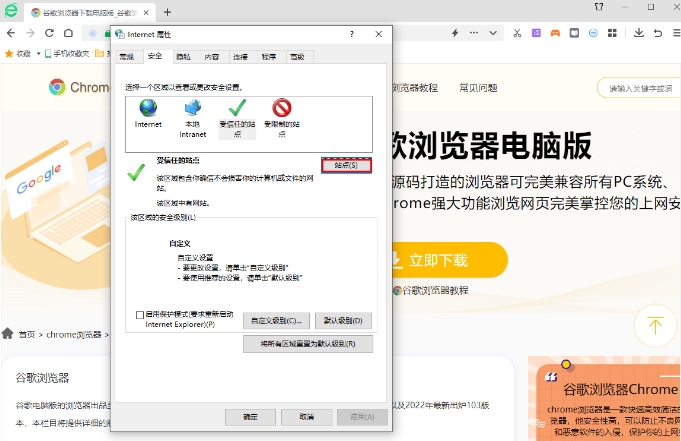Confirm with the OK (确定) button

pyautogui.click(x=250, y=417)
